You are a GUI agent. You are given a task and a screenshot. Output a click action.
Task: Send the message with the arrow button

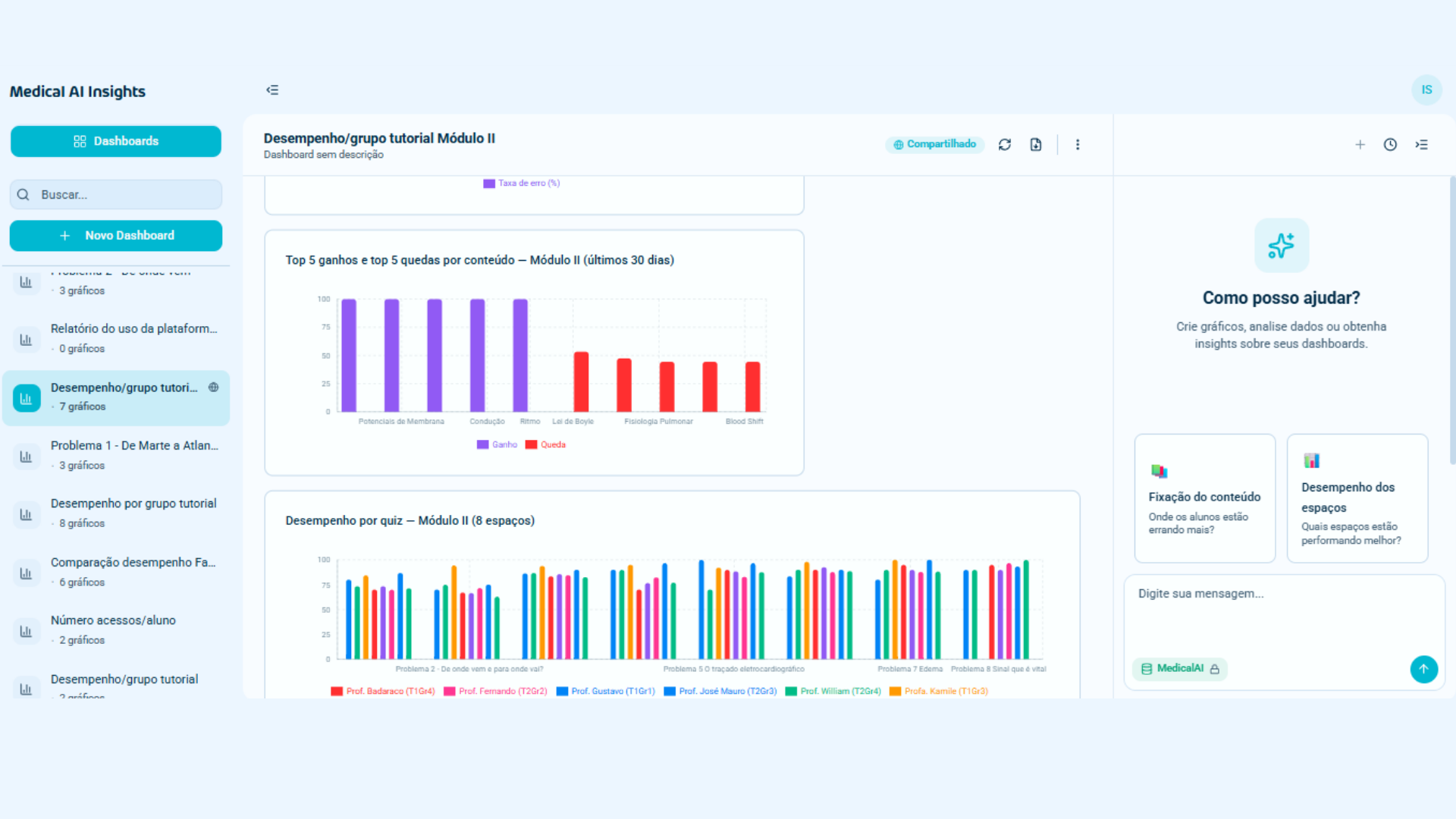(1423, 669)
